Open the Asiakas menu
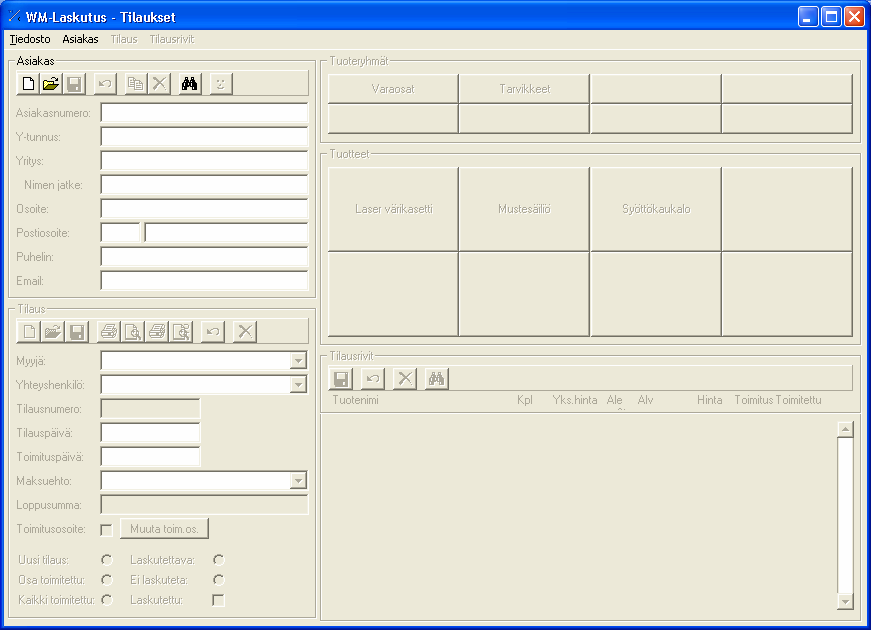871x630 pixels. coord(80,39)
